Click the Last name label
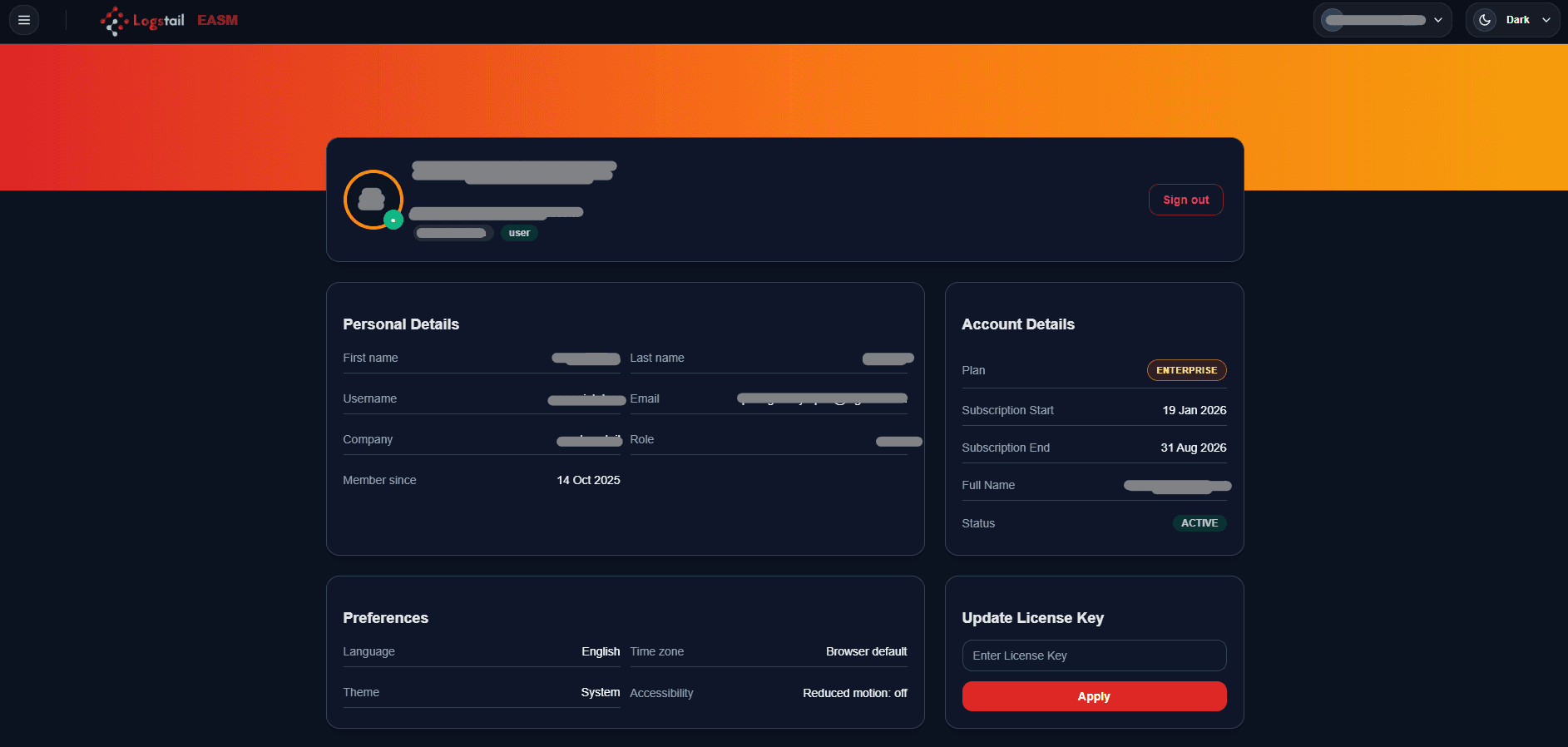 click(x=657, y=358)
